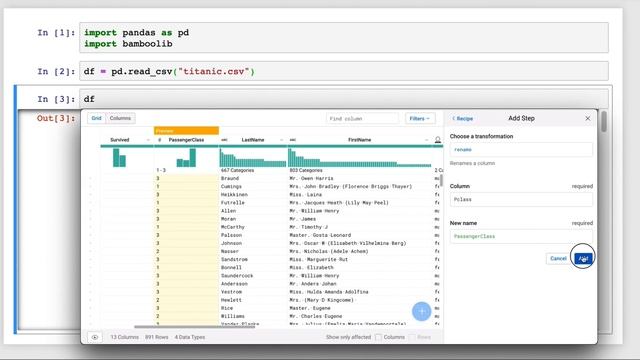The image size is (640, 360).
Task: Switch to the Grid tab
Action: pyautogui.click(x=96, y=118)
